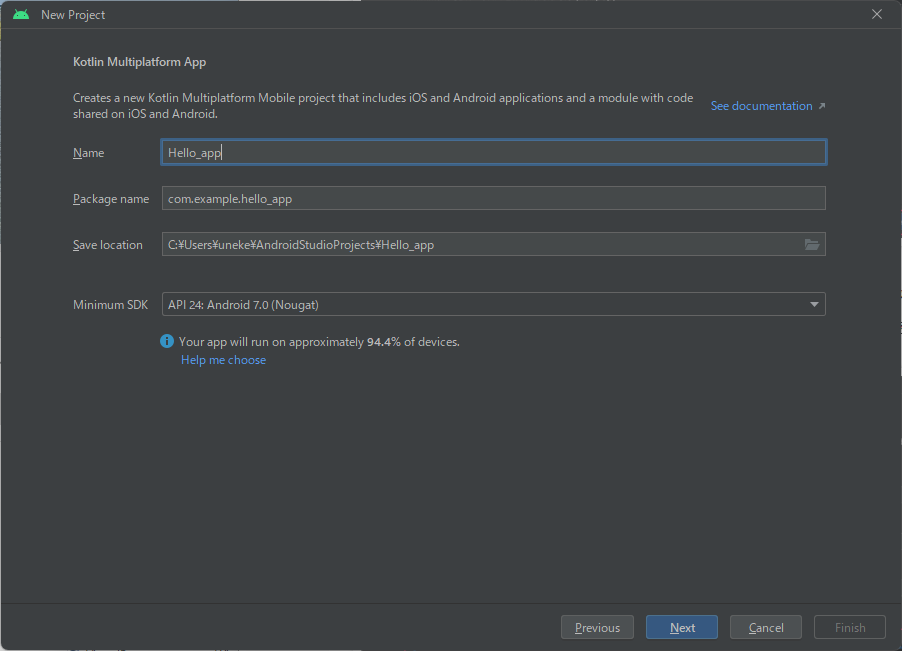
Task: Click the external link arrow next to documentation
Action: (x=822, y=106)
